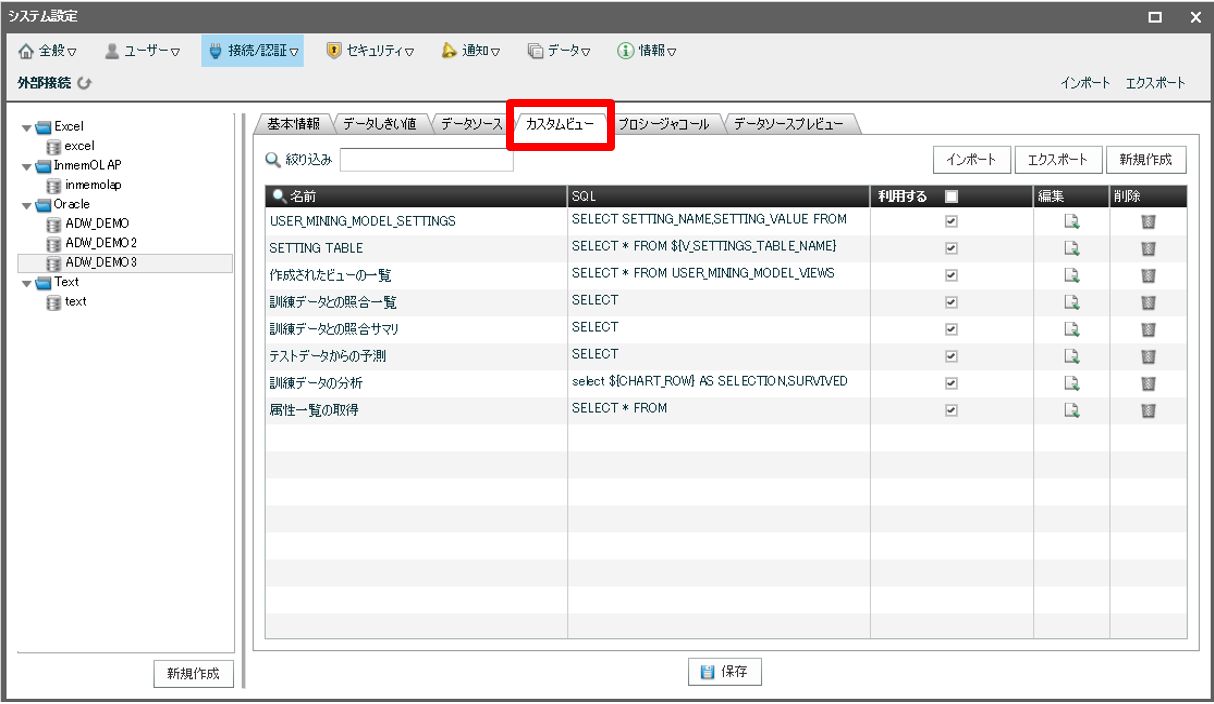This screenshot has width=1214, height=704.
Task: Expand the 通知 menu dropdown
Action: (x=470, y=51)
